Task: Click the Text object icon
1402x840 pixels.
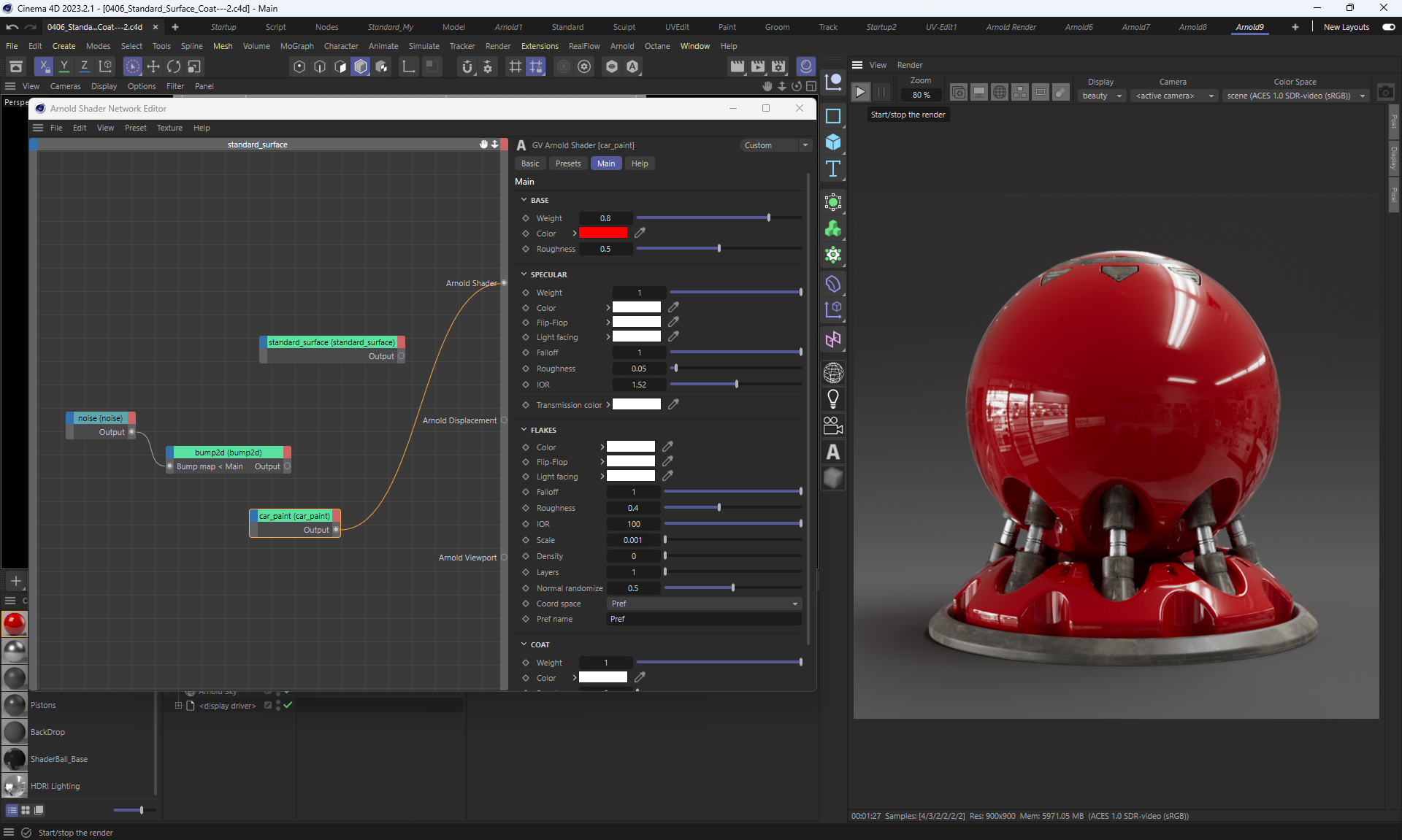Action: pyautogui.click(x=832, y=169)
